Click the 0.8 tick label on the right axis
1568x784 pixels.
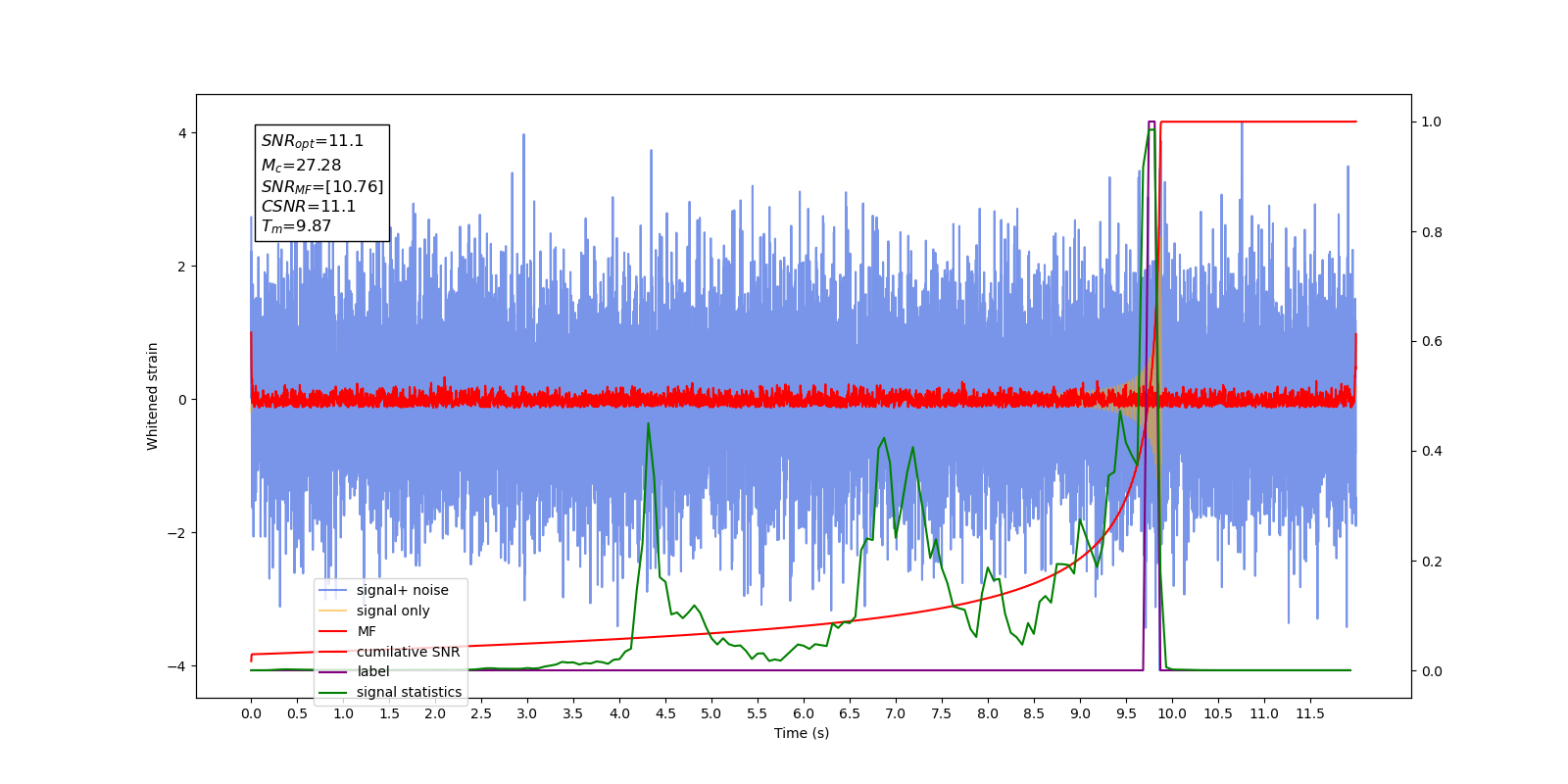click(1432, 232)
